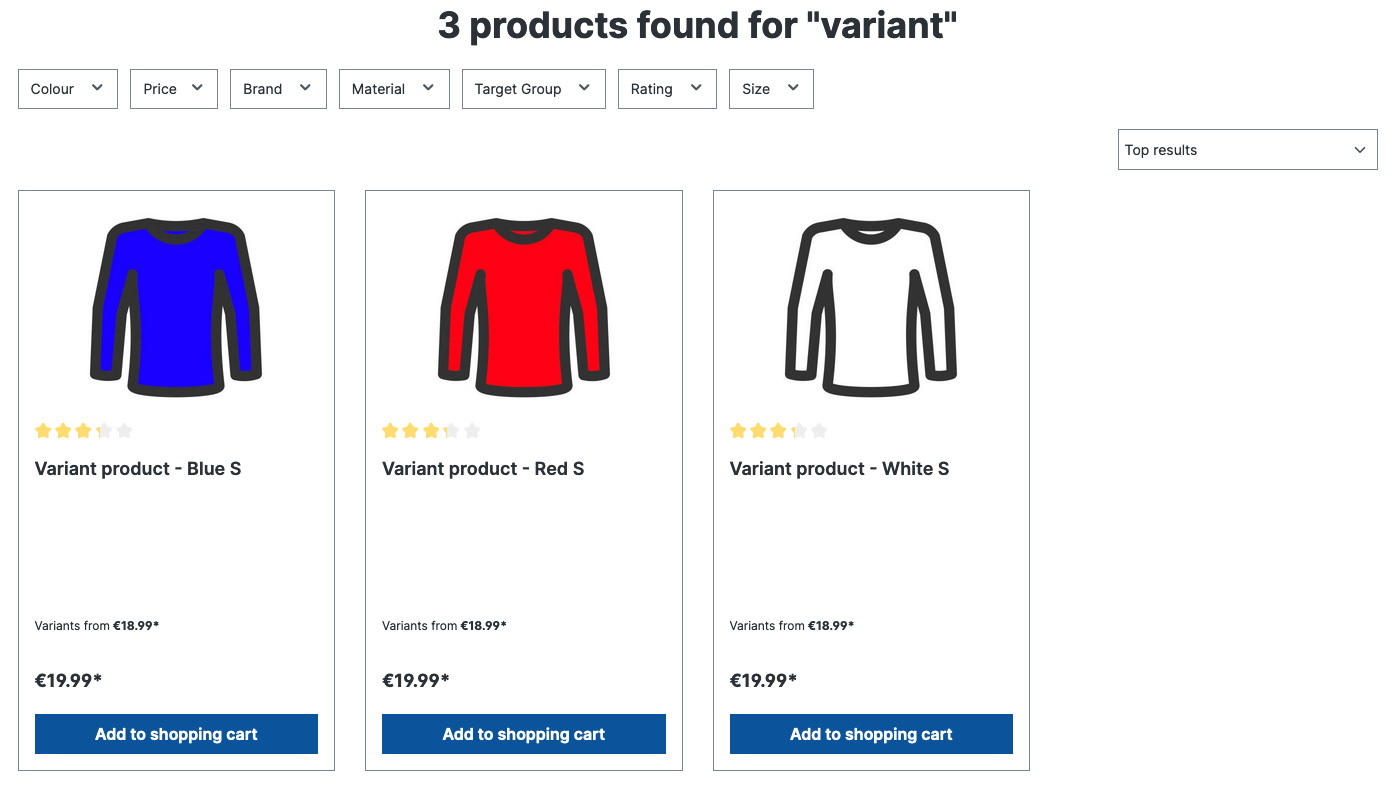Open the Colour filter dropdown
The width and height of the screenshot is (1400, 790).
coord(68,89)
